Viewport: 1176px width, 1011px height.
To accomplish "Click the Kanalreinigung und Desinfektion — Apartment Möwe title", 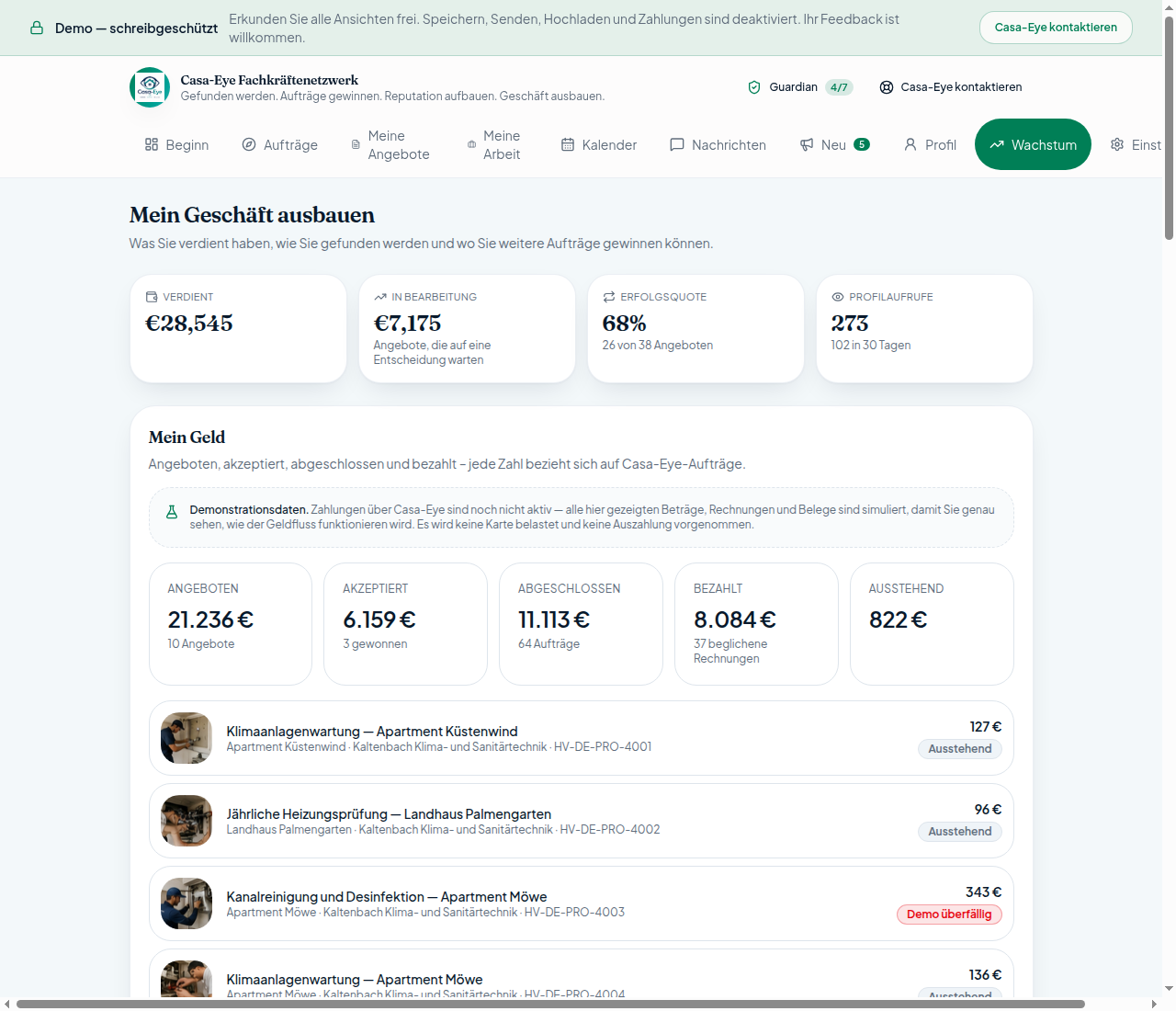I will point(387,897).
